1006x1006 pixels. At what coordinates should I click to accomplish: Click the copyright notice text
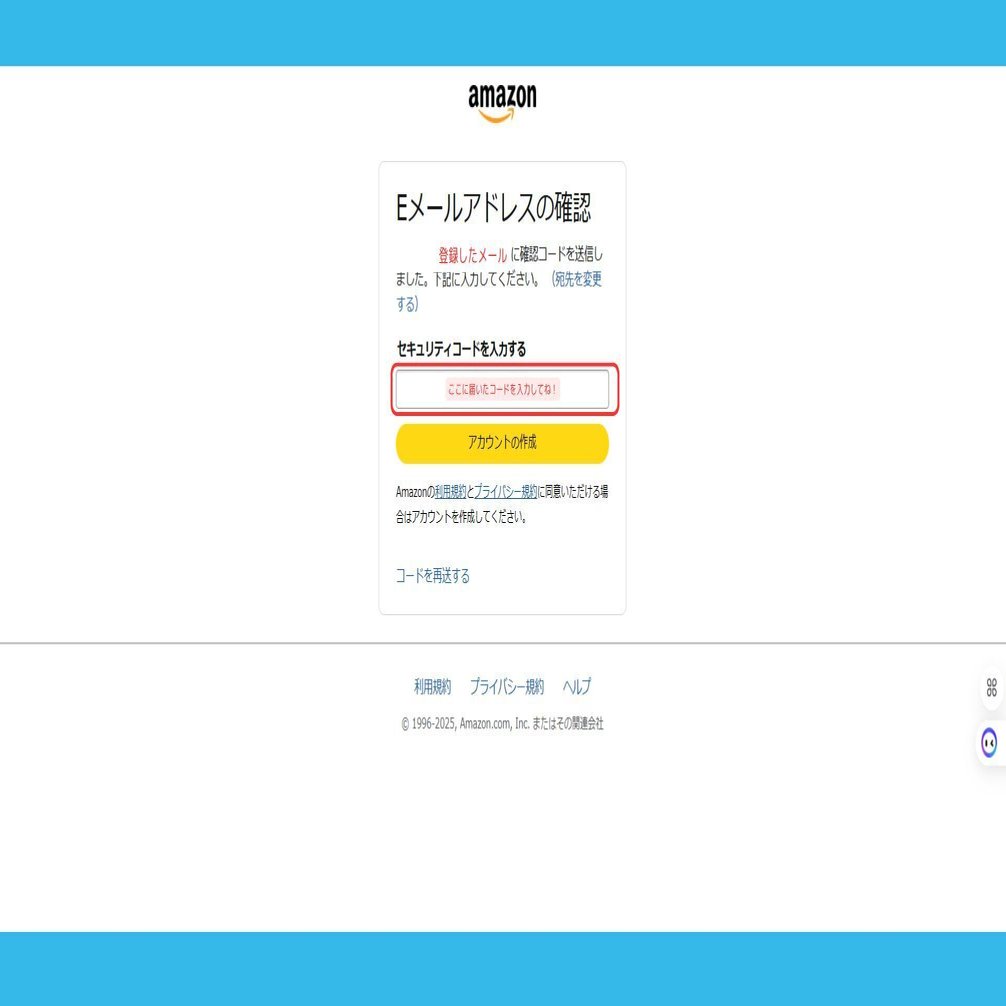[503, 723]
